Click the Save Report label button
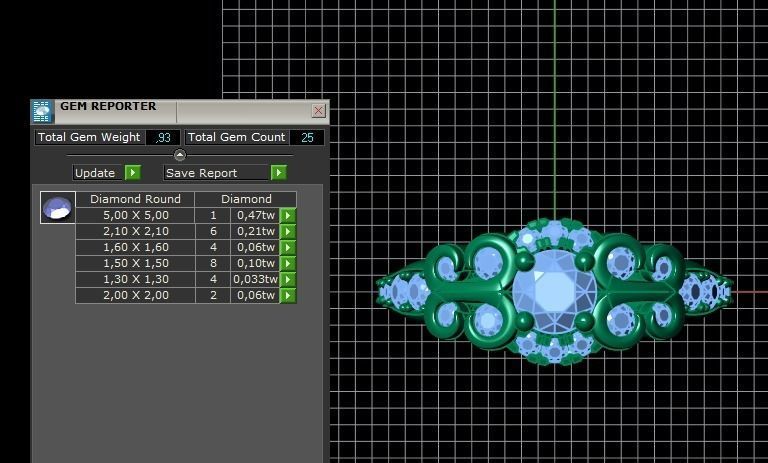This screenshot has height=463, width=768. click(x=216, y=172)
